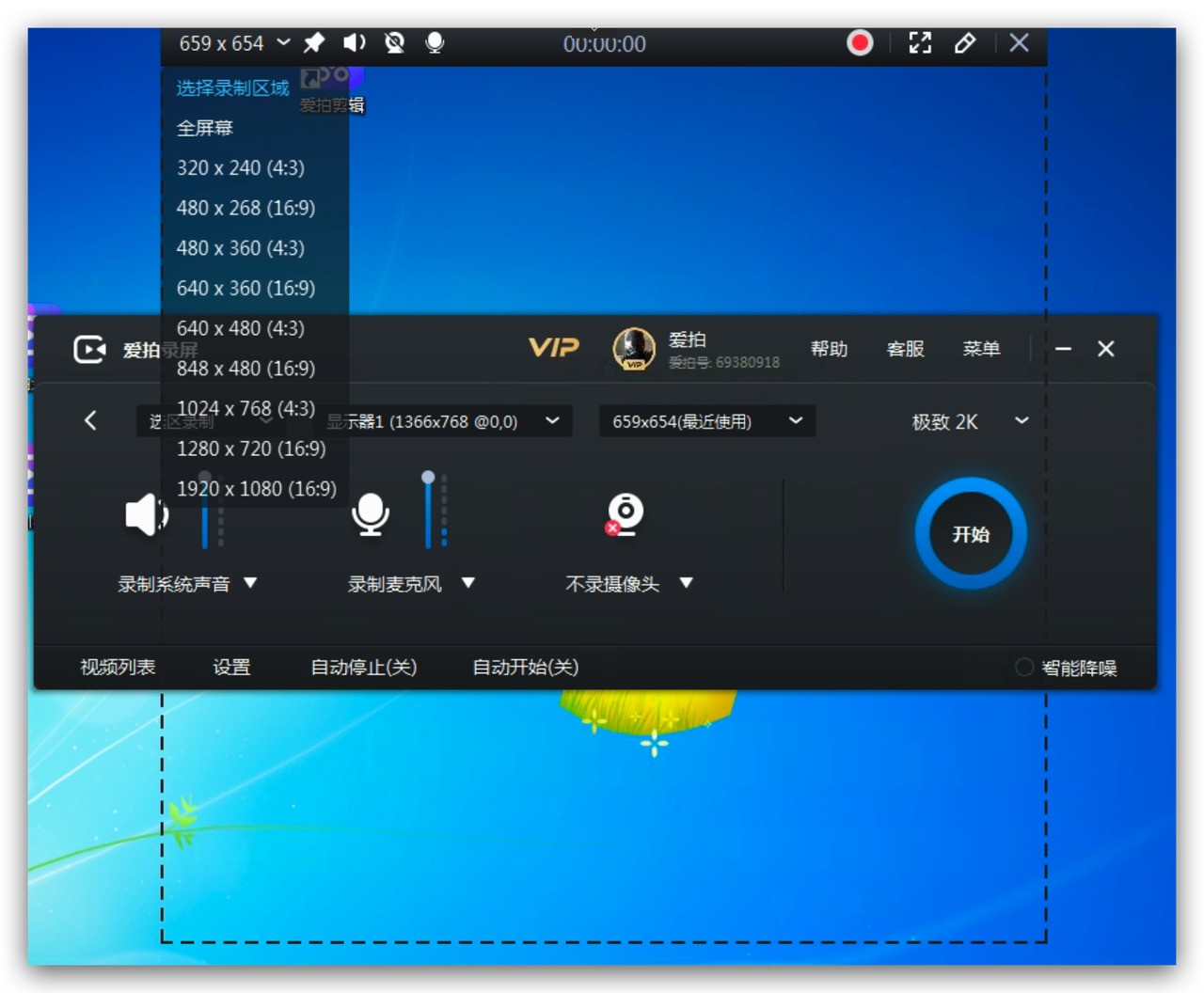Set region to 1920 x 1080 (16:9)
The height and width of the screenshot is (993, 1204).
[257, 489]
